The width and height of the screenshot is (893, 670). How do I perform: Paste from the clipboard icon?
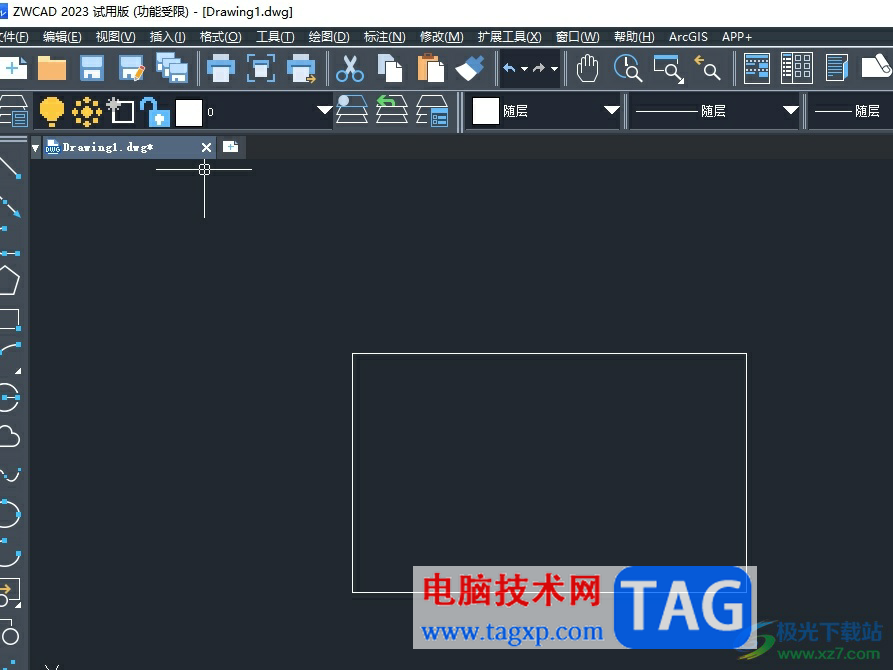coord(431,68)
